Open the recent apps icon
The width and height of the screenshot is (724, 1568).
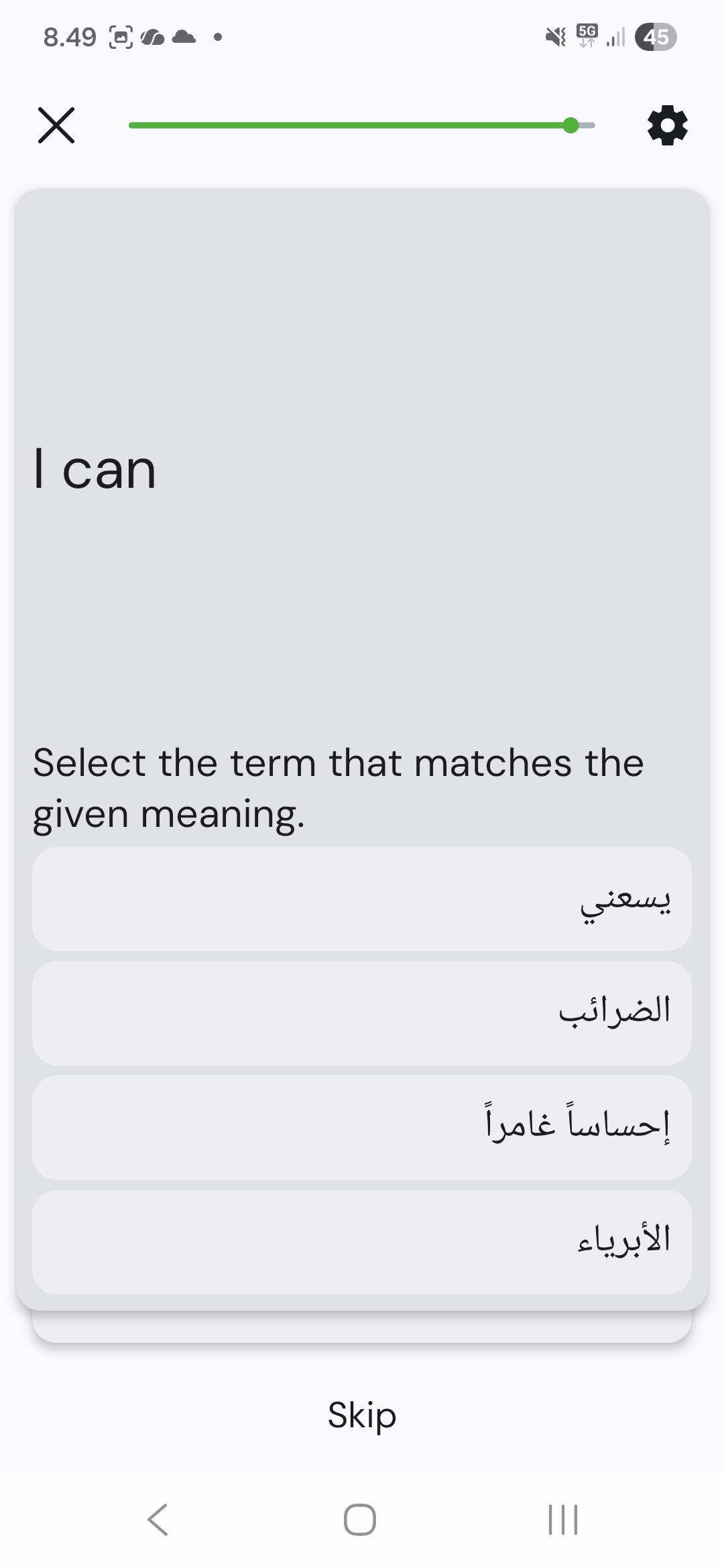pyautogui.click(x=562, y=1519)
